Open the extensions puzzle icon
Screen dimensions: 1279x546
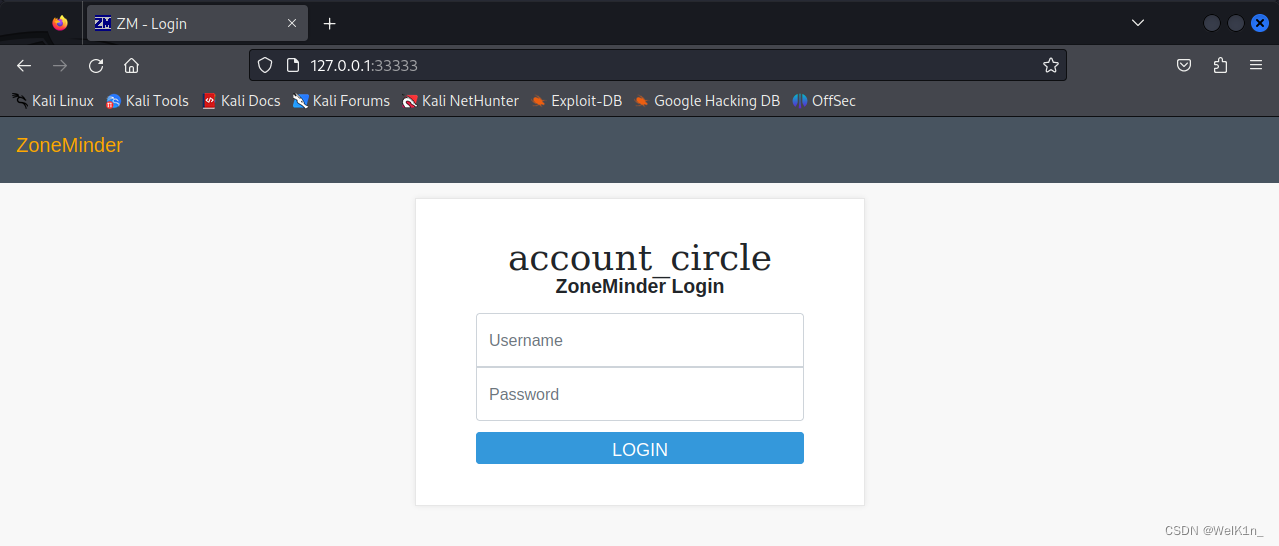pos(1220,65)
